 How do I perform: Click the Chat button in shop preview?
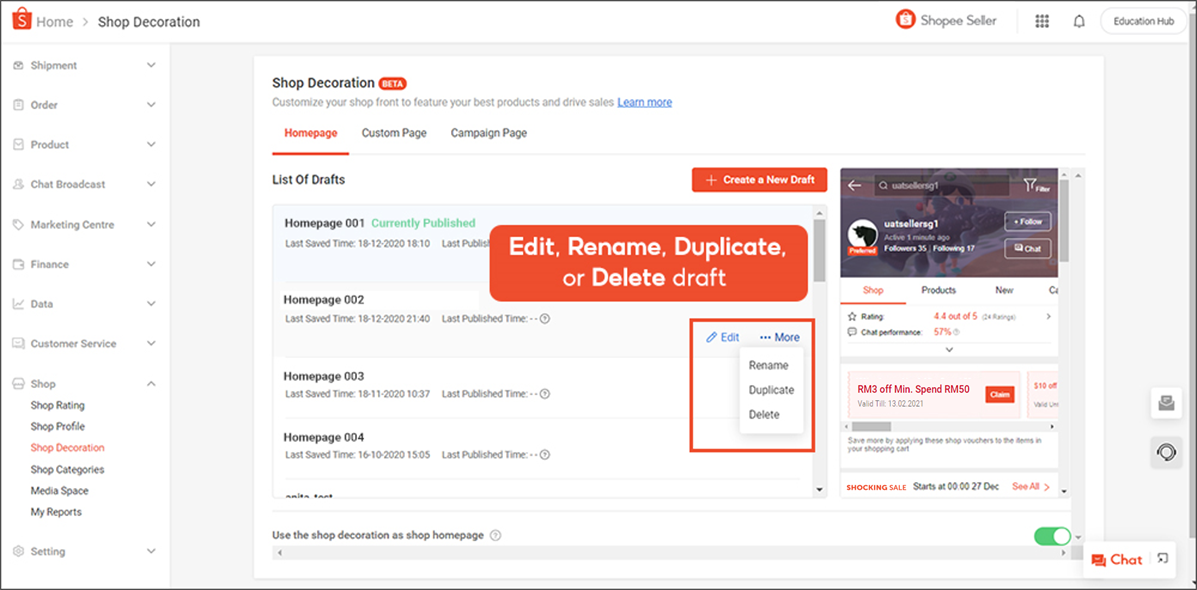tap(1028, 249)
